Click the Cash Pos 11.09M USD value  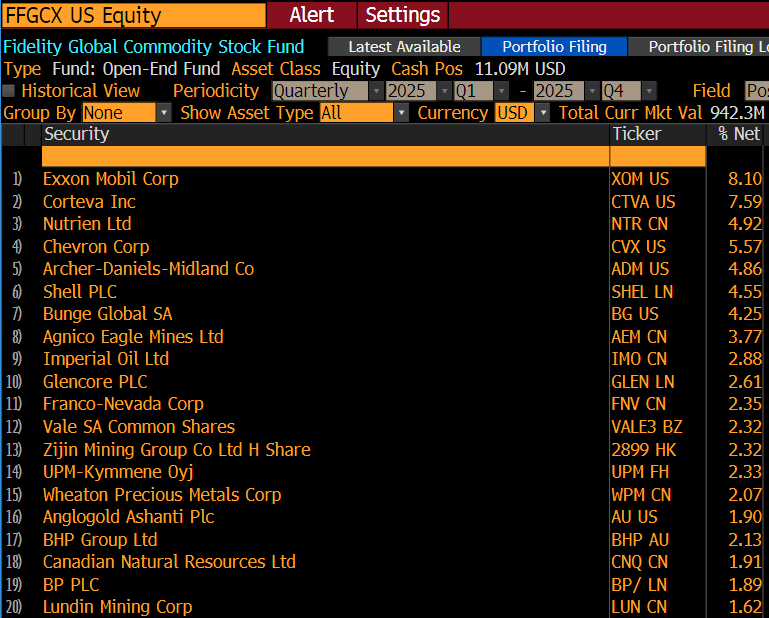point(520,69)
